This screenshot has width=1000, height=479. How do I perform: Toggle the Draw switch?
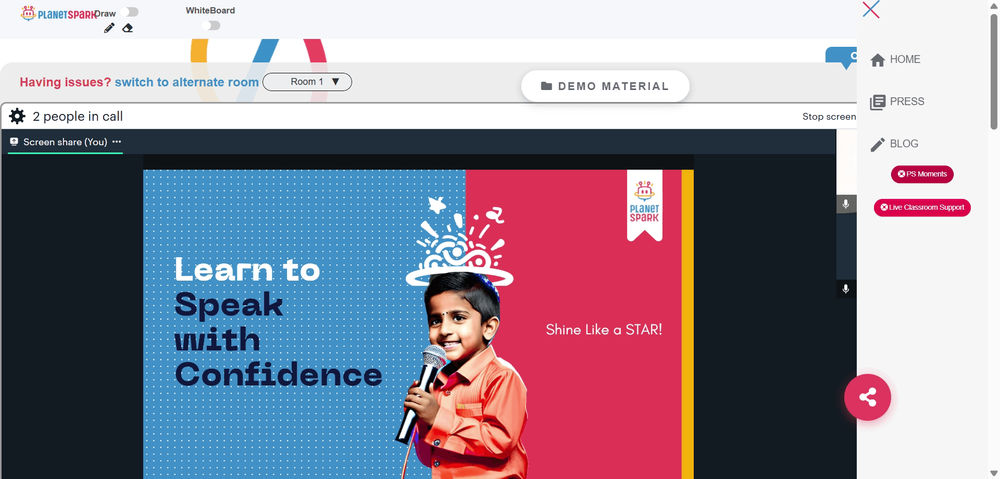pos(129,12)
